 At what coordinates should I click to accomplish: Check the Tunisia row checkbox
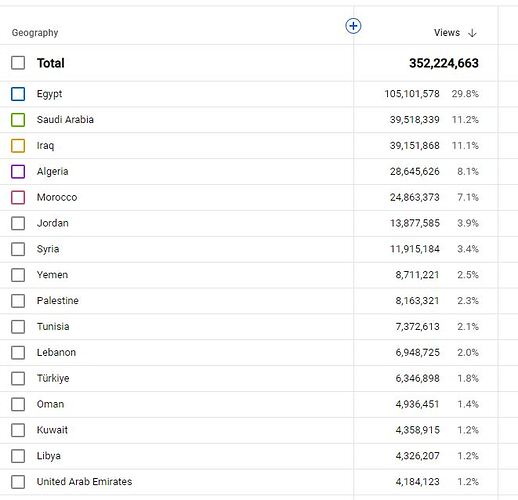(18, 327)
